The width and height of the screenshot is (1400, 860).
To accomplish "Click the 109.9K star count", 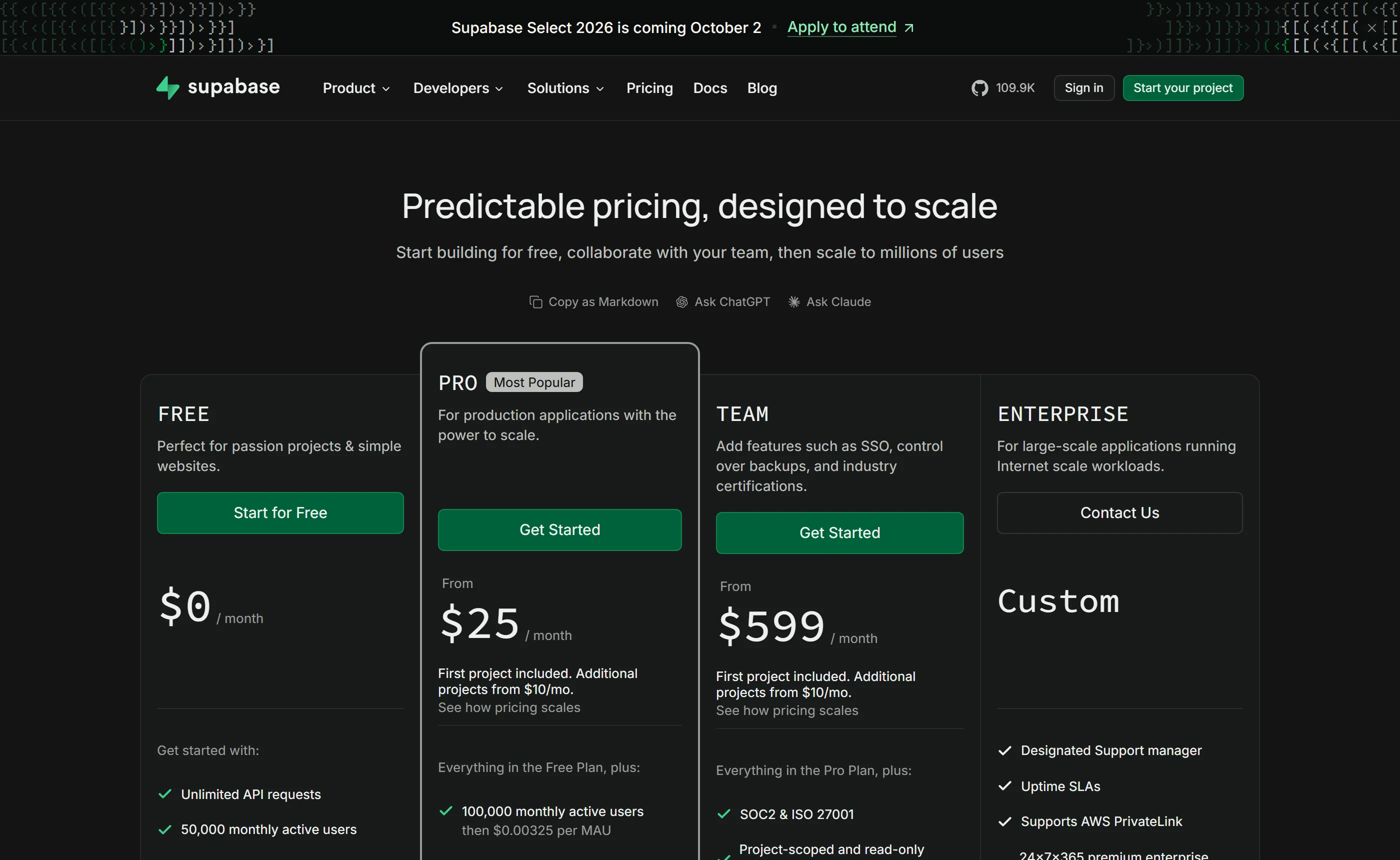I will coord(1015,88).
